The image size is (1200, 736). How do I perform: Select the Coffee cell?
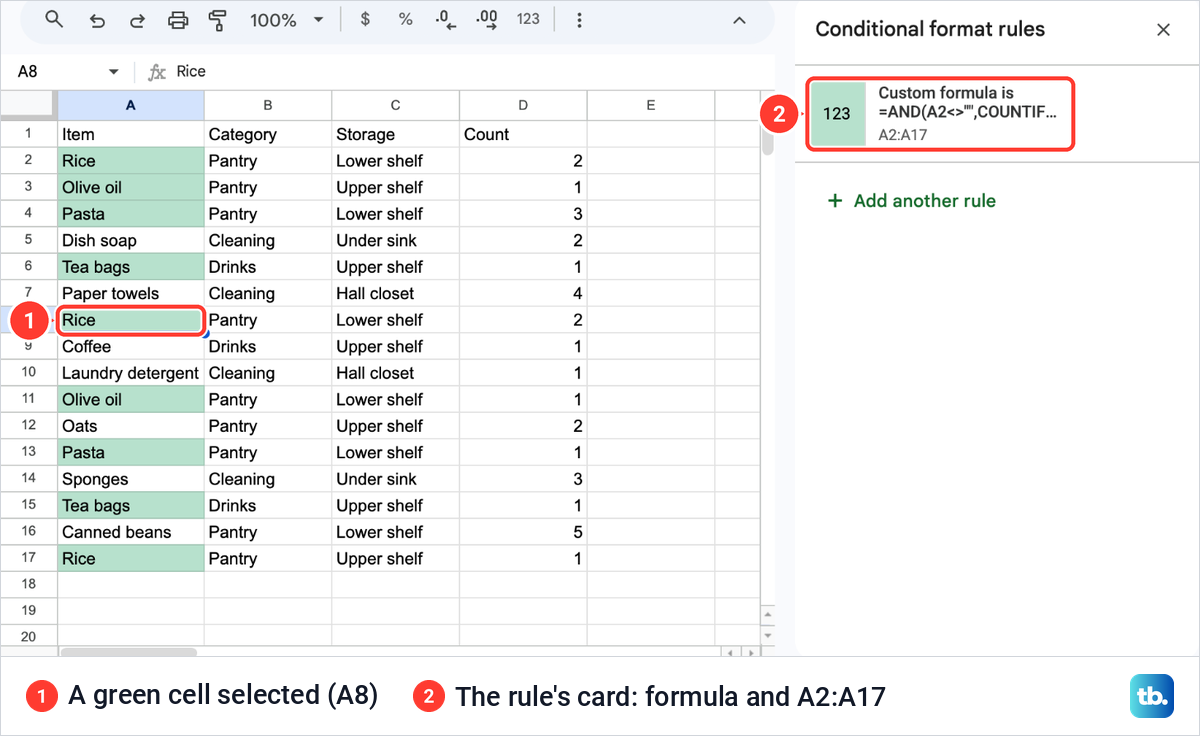pyautogui.click(x=131, y=346)
